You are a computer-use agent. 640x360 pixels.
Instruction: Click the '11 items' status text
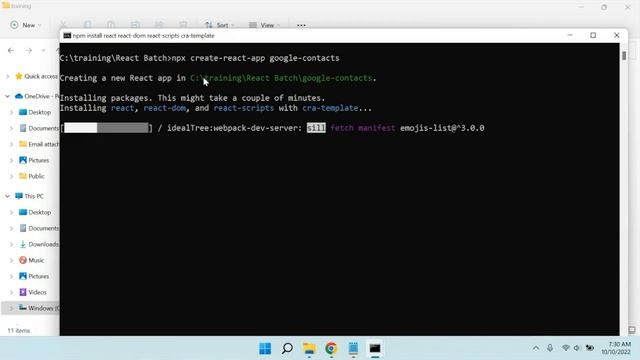pos(19,331)
